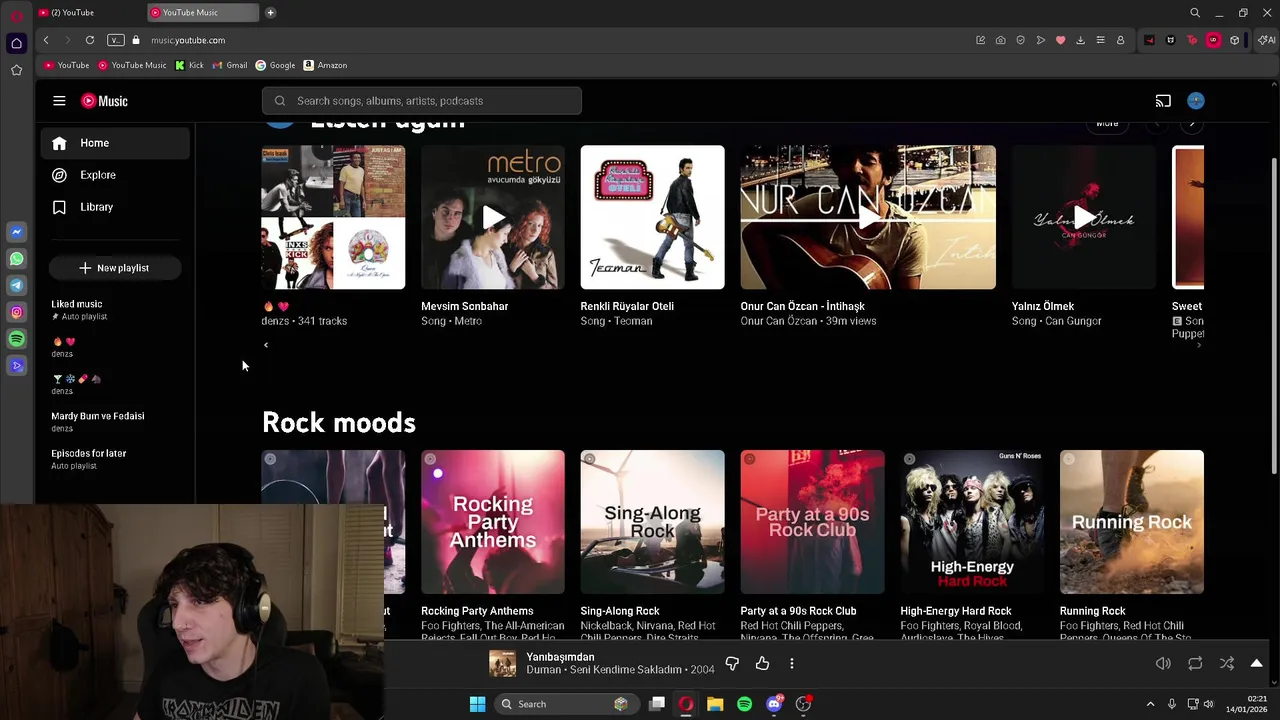Open Telegram in Opera sidebar

pos(16,286)
